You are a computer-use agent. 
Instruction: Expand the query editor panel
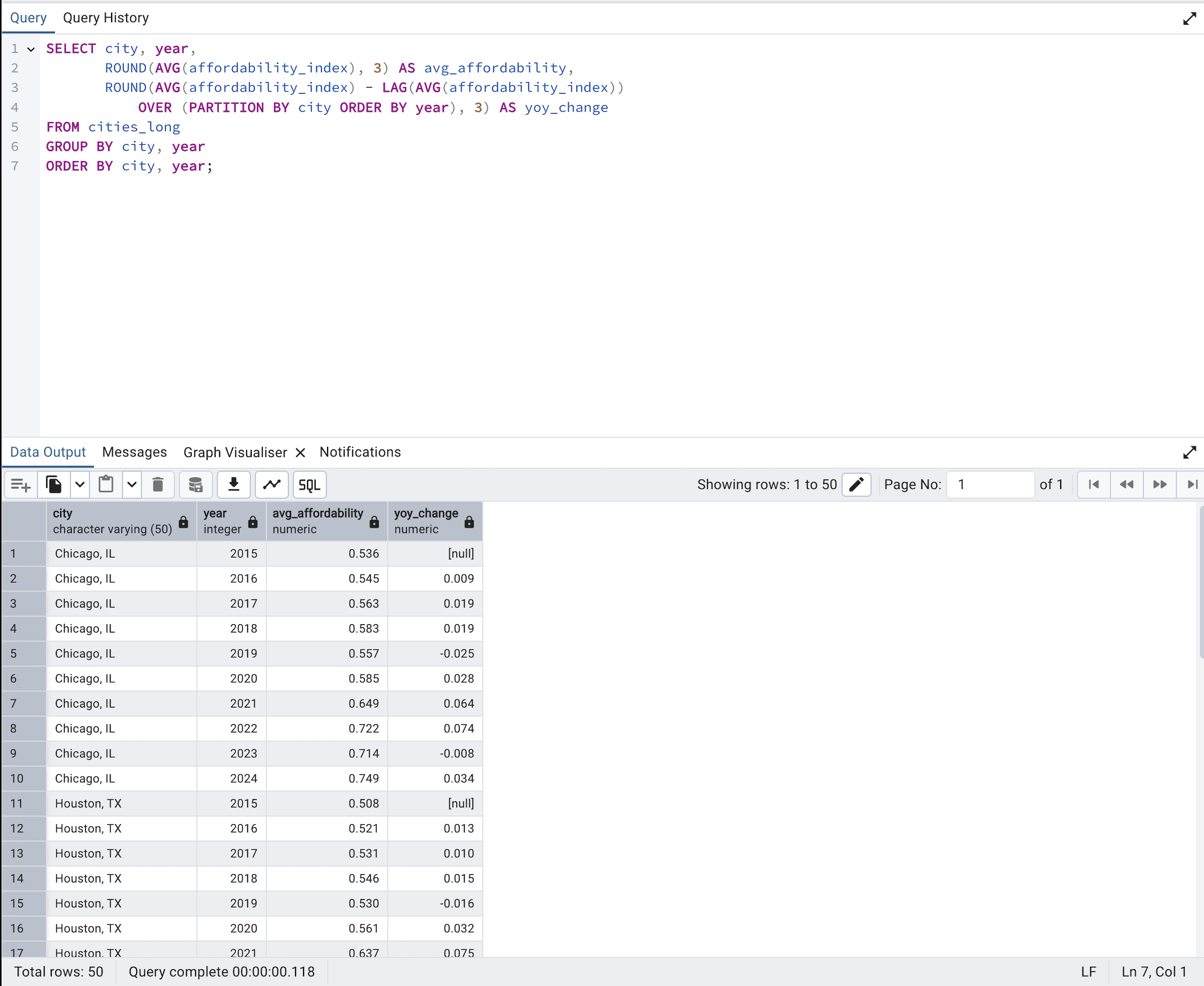pyautogui.click(x=1189, y=19)
